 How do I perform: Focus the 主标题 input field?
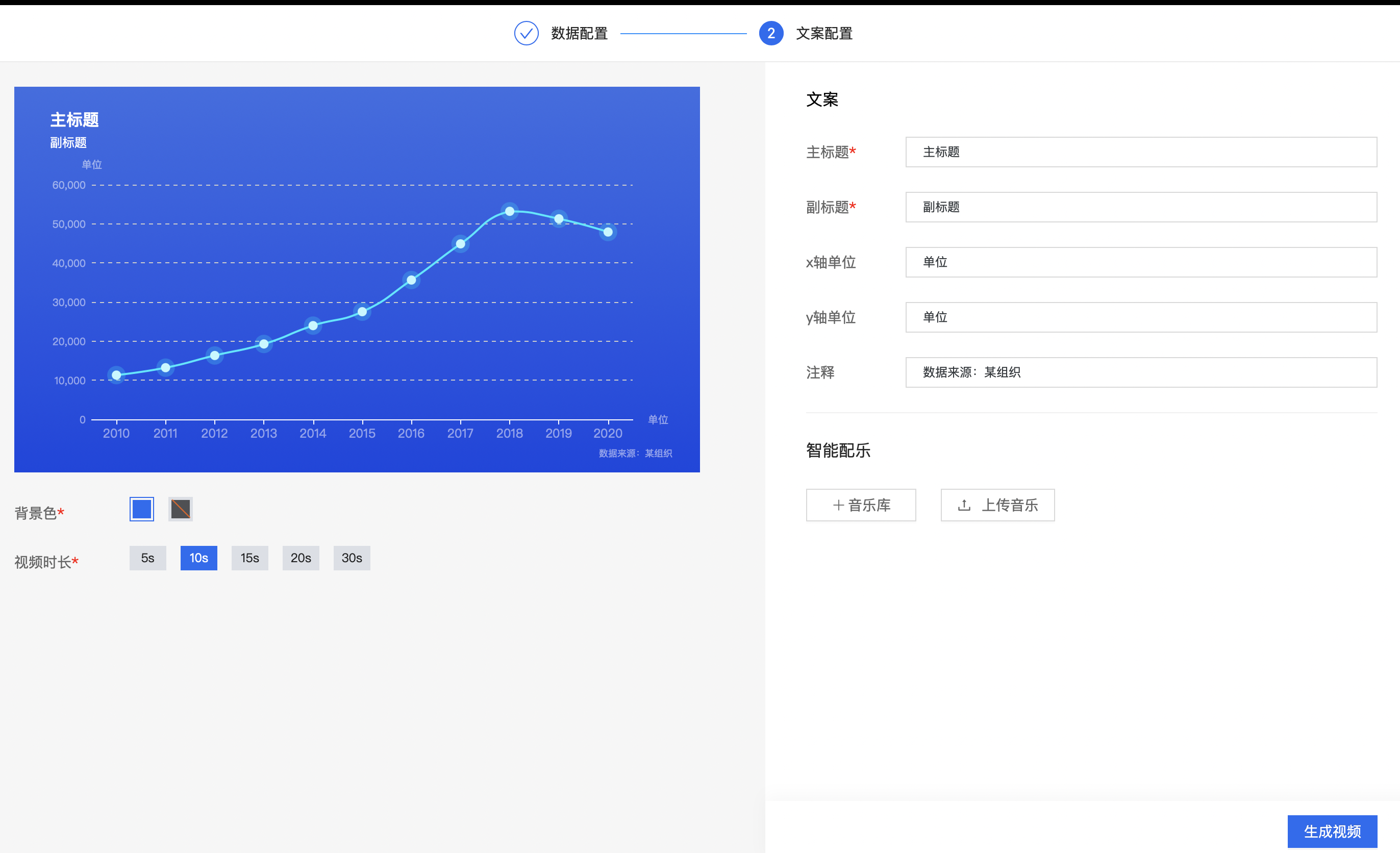[1141, 152]
